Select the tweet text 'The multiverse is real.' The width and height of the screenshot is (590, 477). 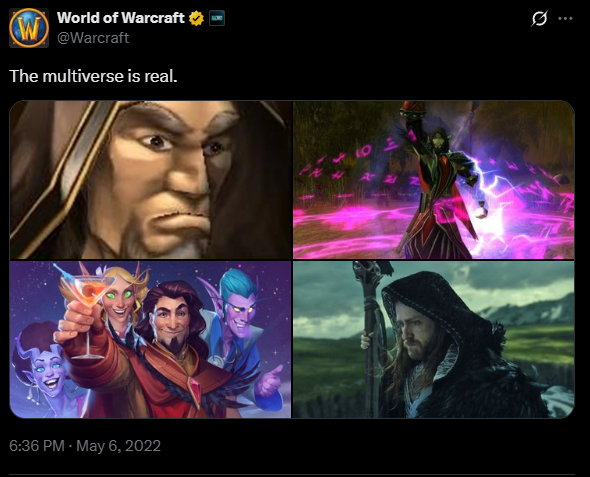(x=93, y=76)
